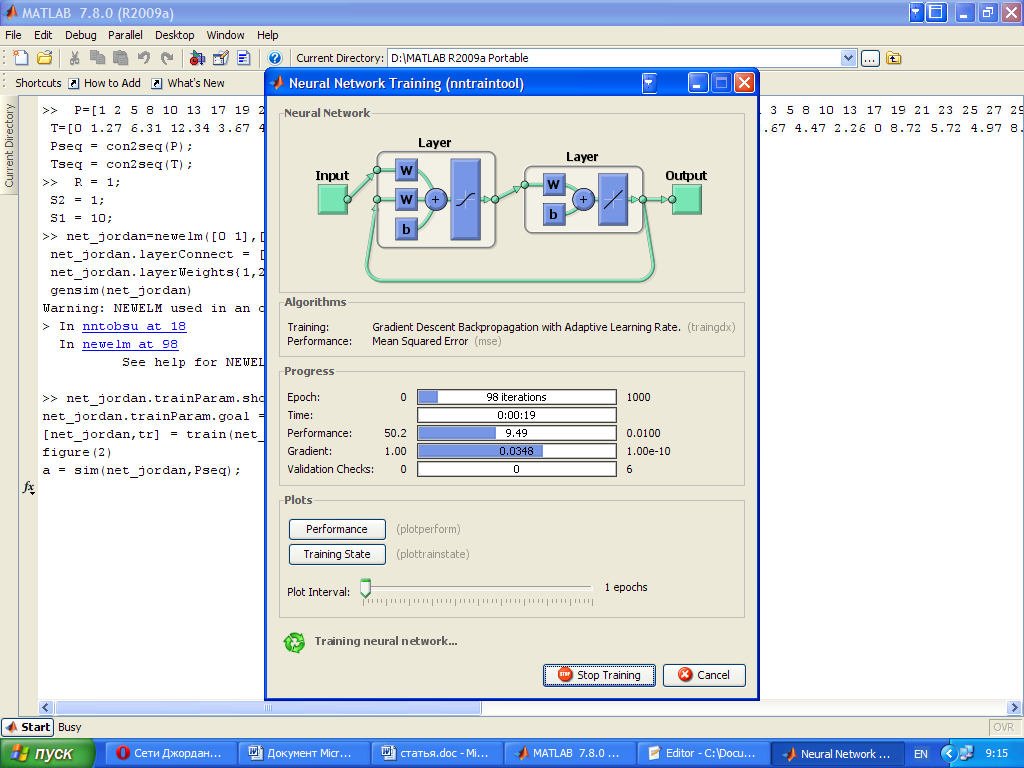1024x768 pixels.
Task: Click the green Input block in diagram
Action: click(x=333, y=199)
